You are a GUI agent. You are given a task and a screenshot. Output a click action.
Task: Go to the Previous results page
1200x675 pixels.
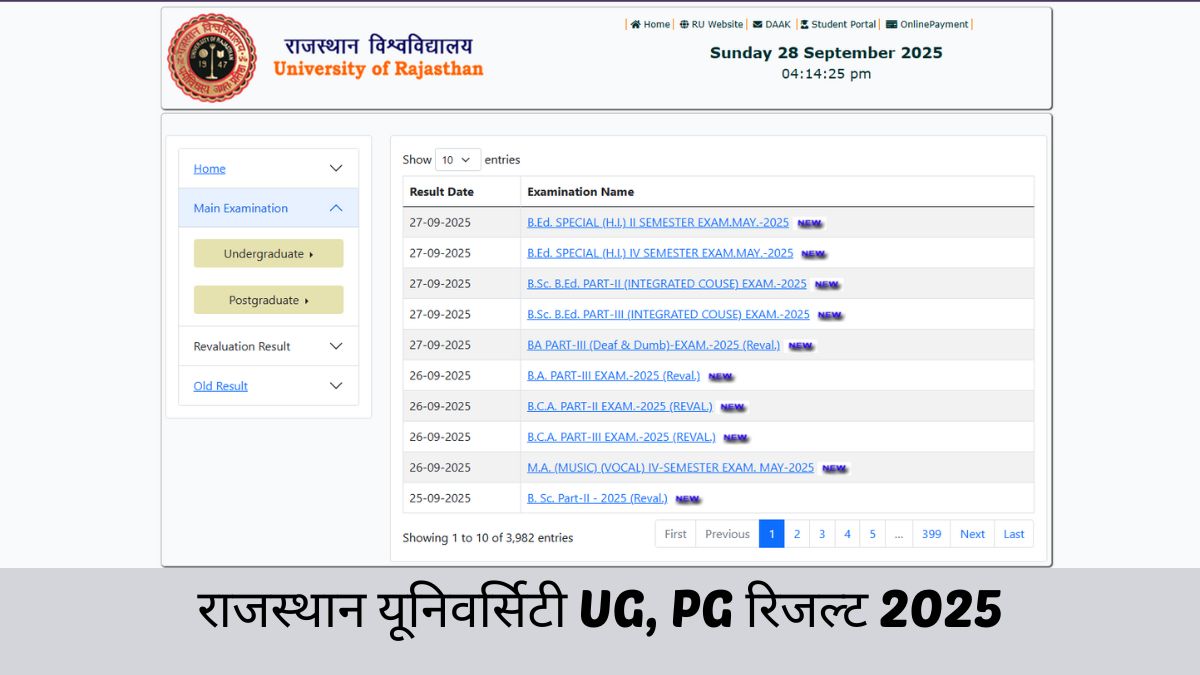coord(727,534)
